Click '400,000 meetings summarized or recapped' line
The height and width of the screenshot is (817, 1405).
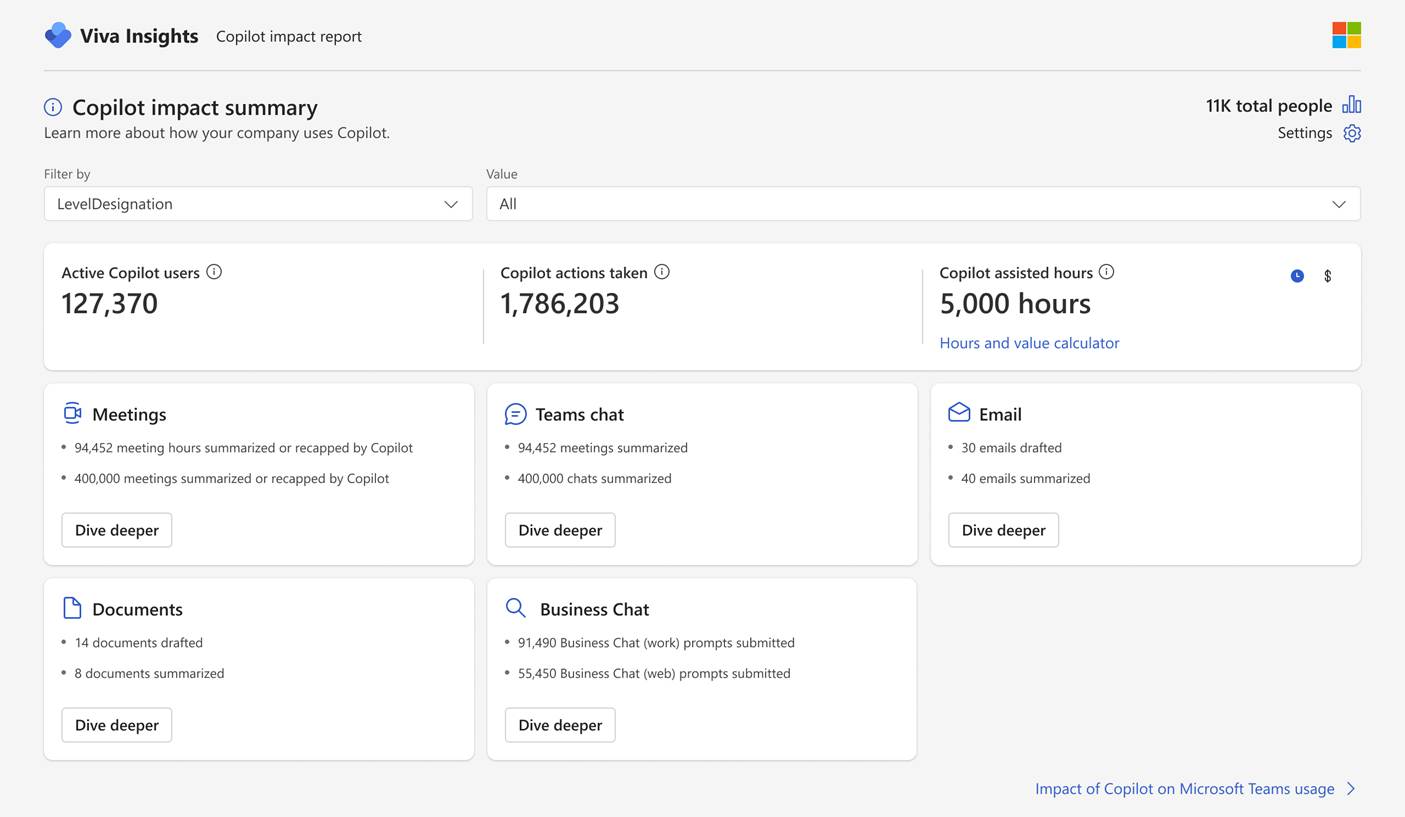(232, 478)
